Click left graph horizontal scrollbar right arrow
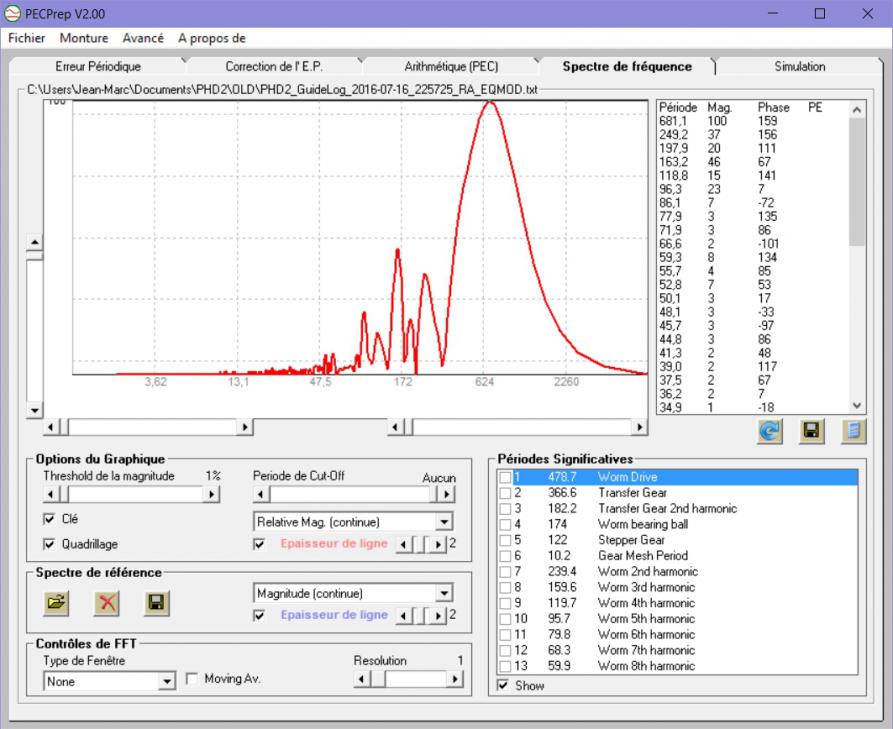The height and width of the screenshot is (729, 893). (245, 427)
